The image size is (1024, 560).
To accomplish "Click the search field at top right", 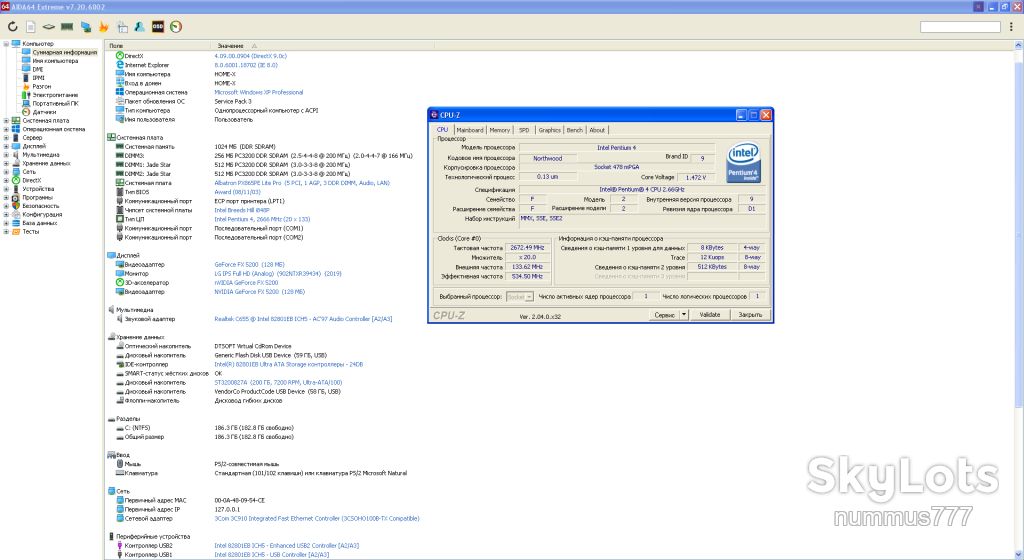I will pos(960,27).
